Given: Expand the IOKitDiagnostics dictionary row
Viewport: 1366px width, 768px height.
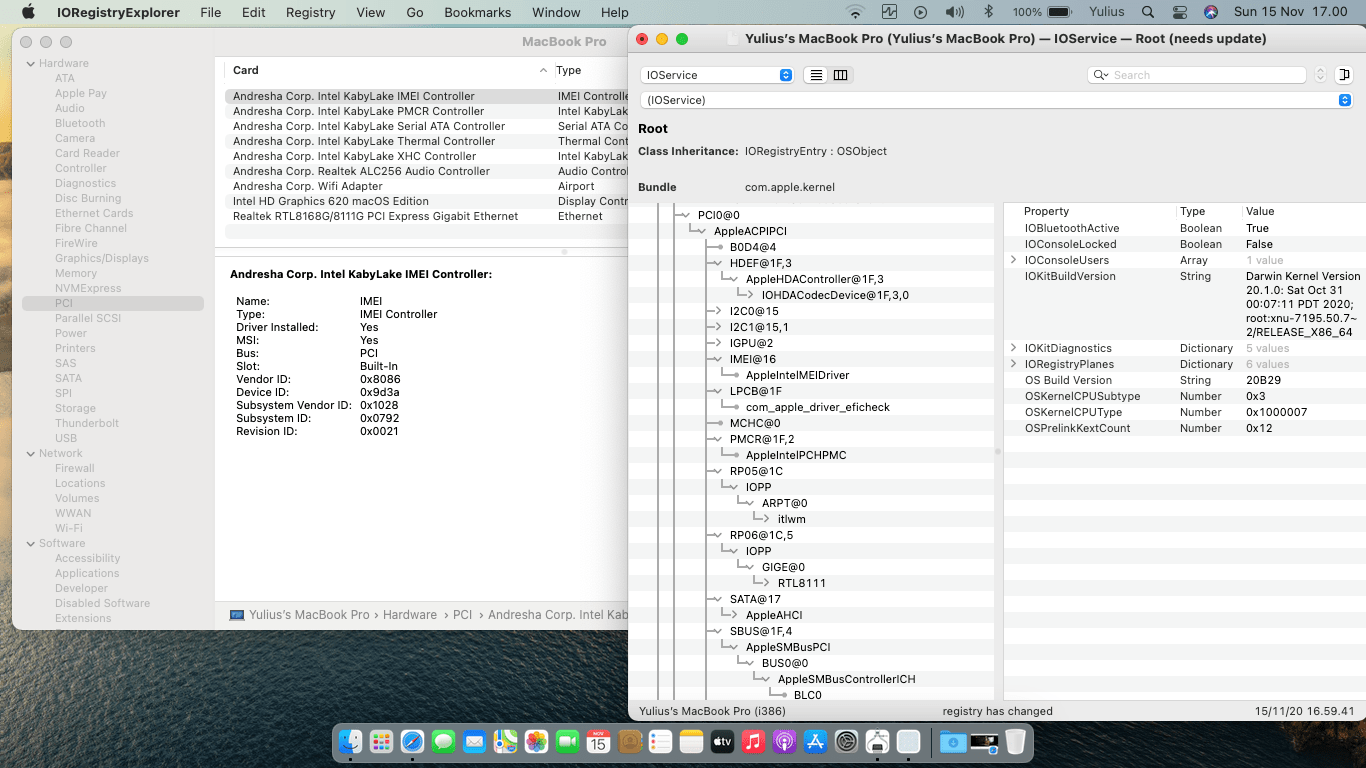Looking at the screenshot, I should (1013, 348).
